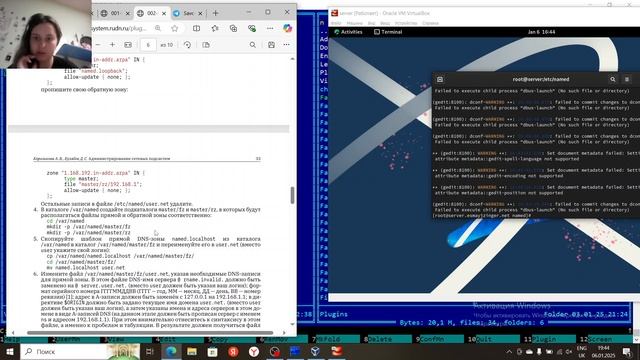Open Far Manager from the taskbar

(x=295, y=351)
